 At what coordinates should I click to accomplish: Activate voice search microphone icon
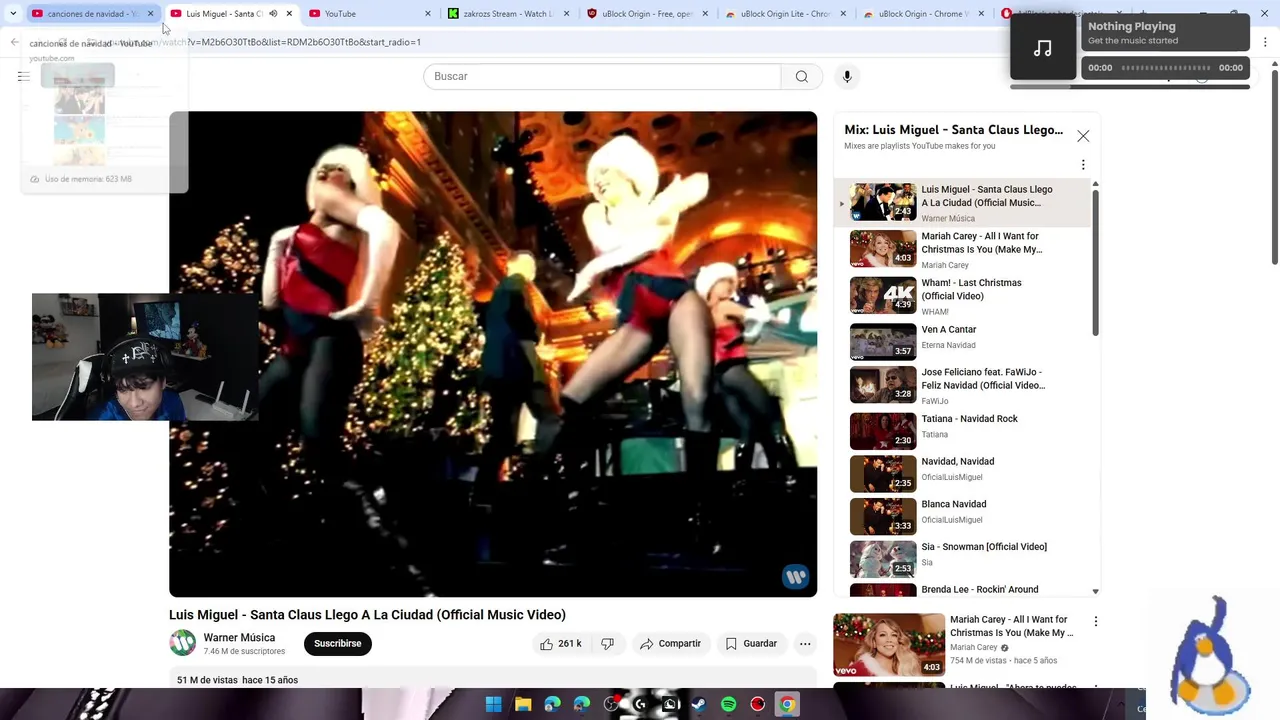(847, 77)
